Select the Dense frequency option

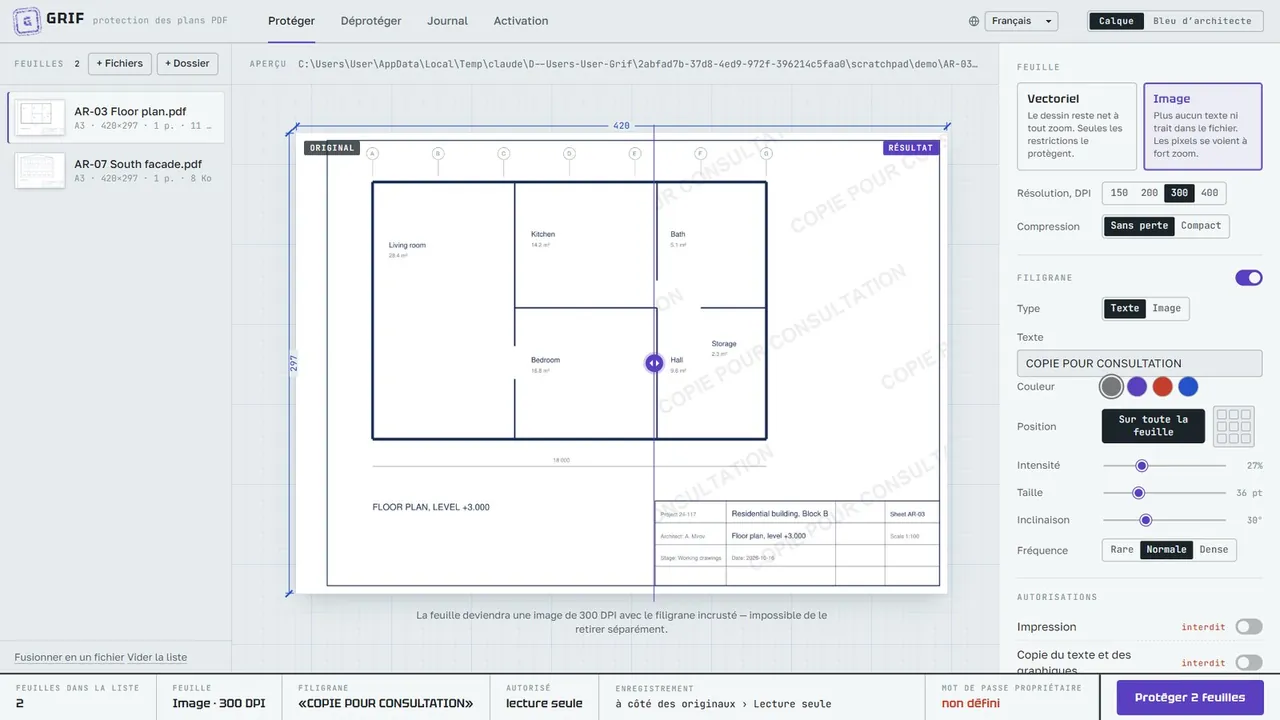[1214, 550]
